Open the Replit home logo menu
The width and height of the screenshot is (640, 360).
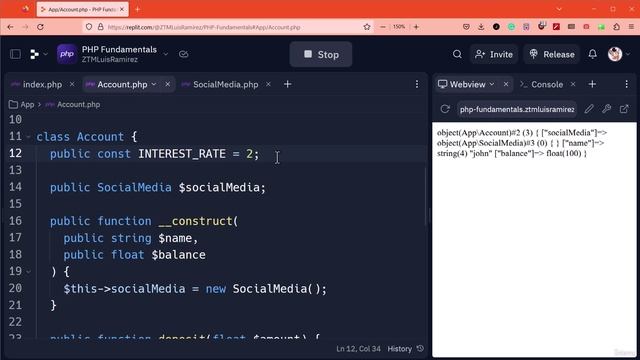[x=35, y=54]
